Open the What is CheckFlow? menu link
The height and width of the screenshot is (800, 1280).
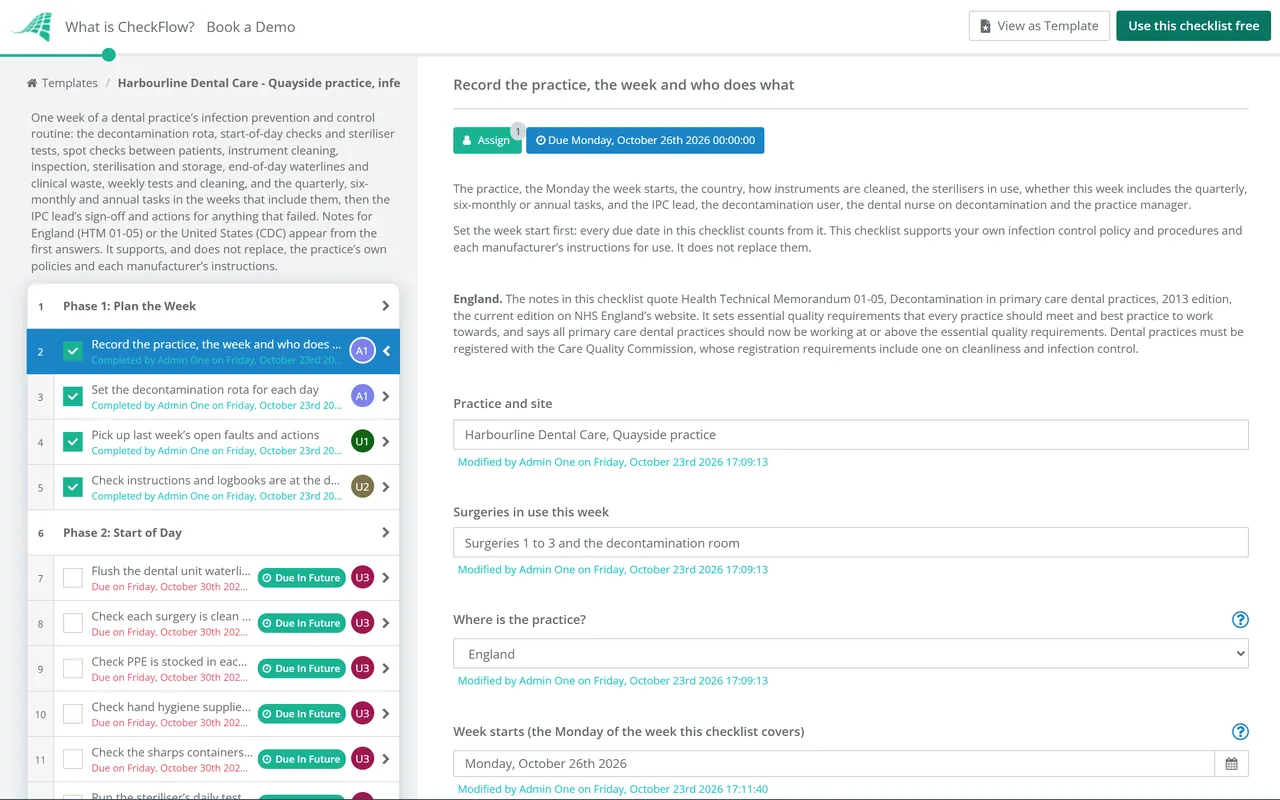click(130, 27)
